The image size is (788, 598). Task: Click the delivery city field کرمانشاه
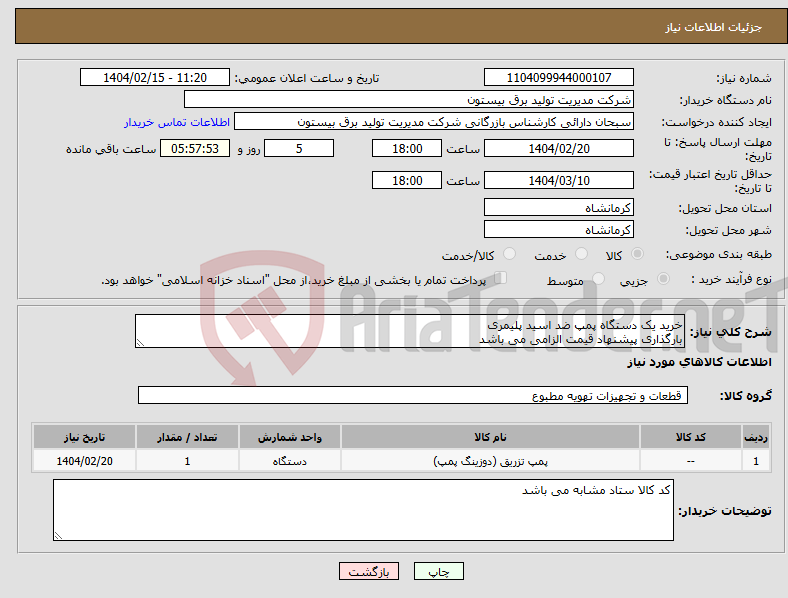point(558,230)
